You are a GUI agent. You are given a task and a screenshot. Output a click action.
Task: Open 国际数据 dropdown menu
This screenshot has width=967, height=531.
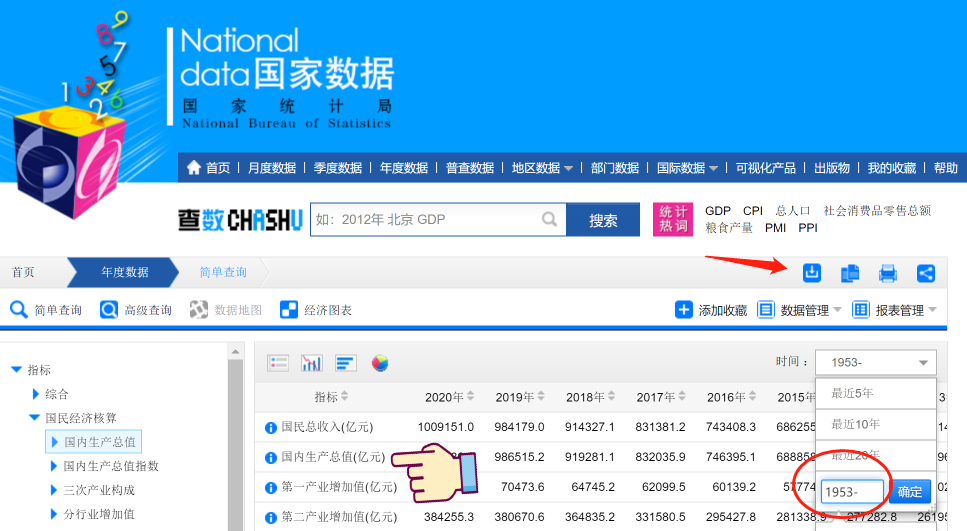[687, 168]
